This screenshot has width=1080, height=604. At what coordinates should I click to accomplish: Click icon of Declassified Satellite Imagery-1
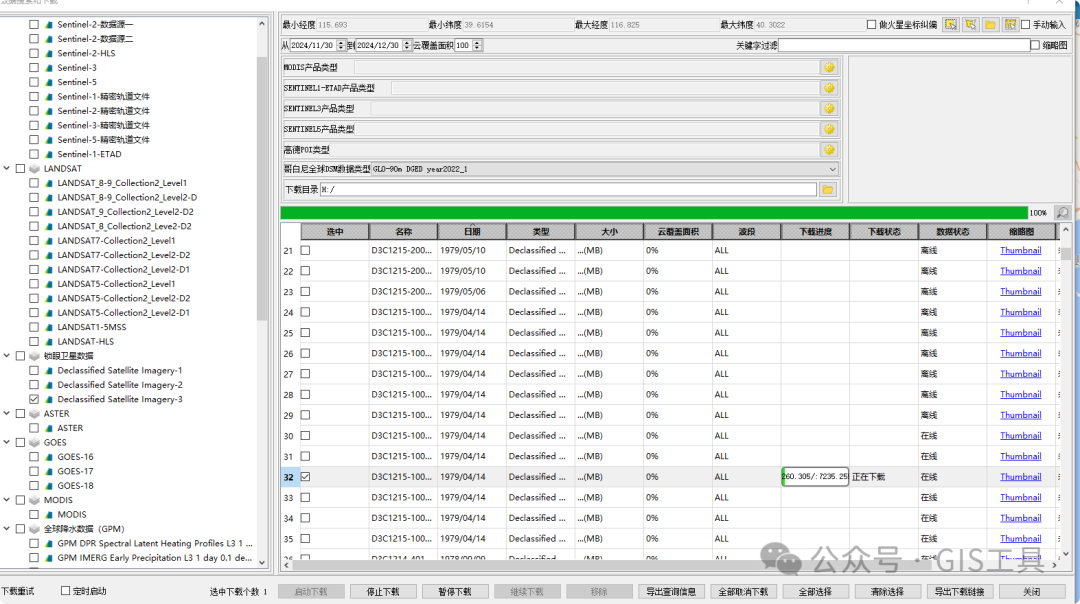point(49,371)
